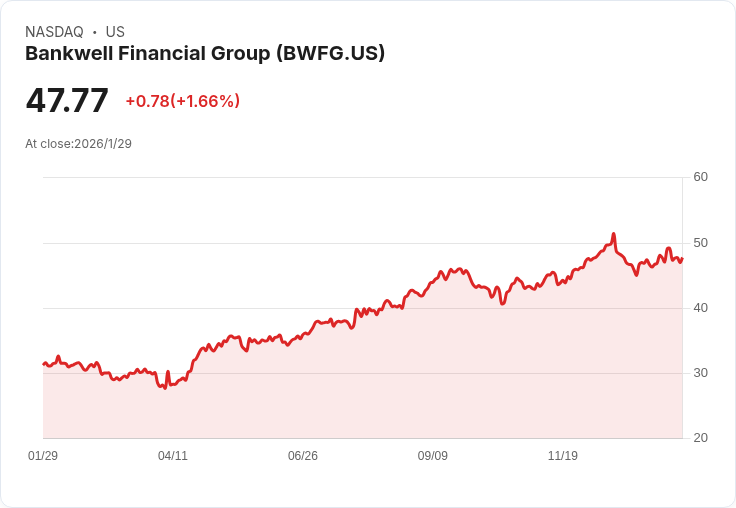Screen dimensions: 736x508
Task: Click the 60 y-axis label
Action: [700, 177]
